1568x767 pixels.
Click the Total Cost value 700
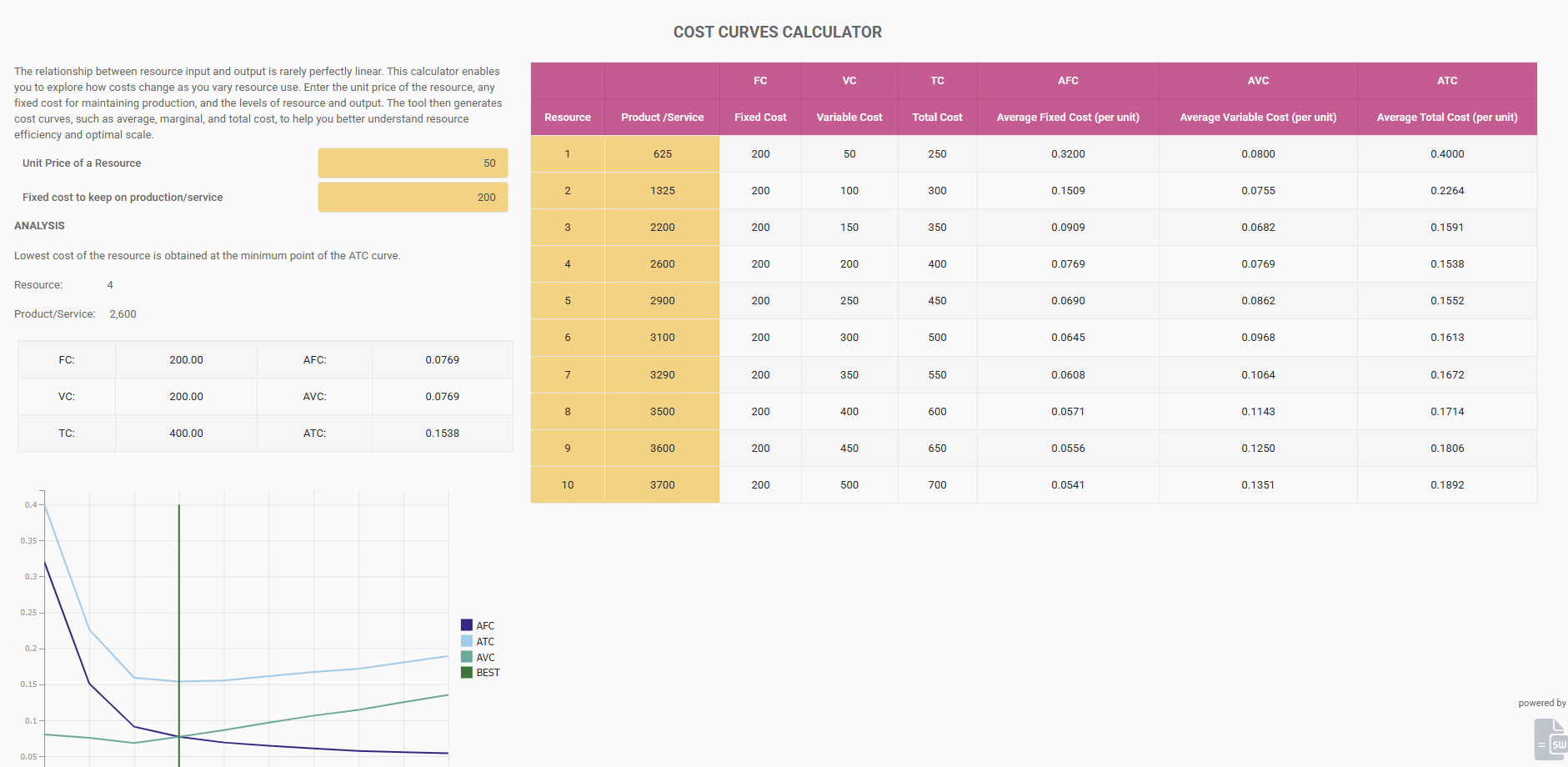[938, 485]
